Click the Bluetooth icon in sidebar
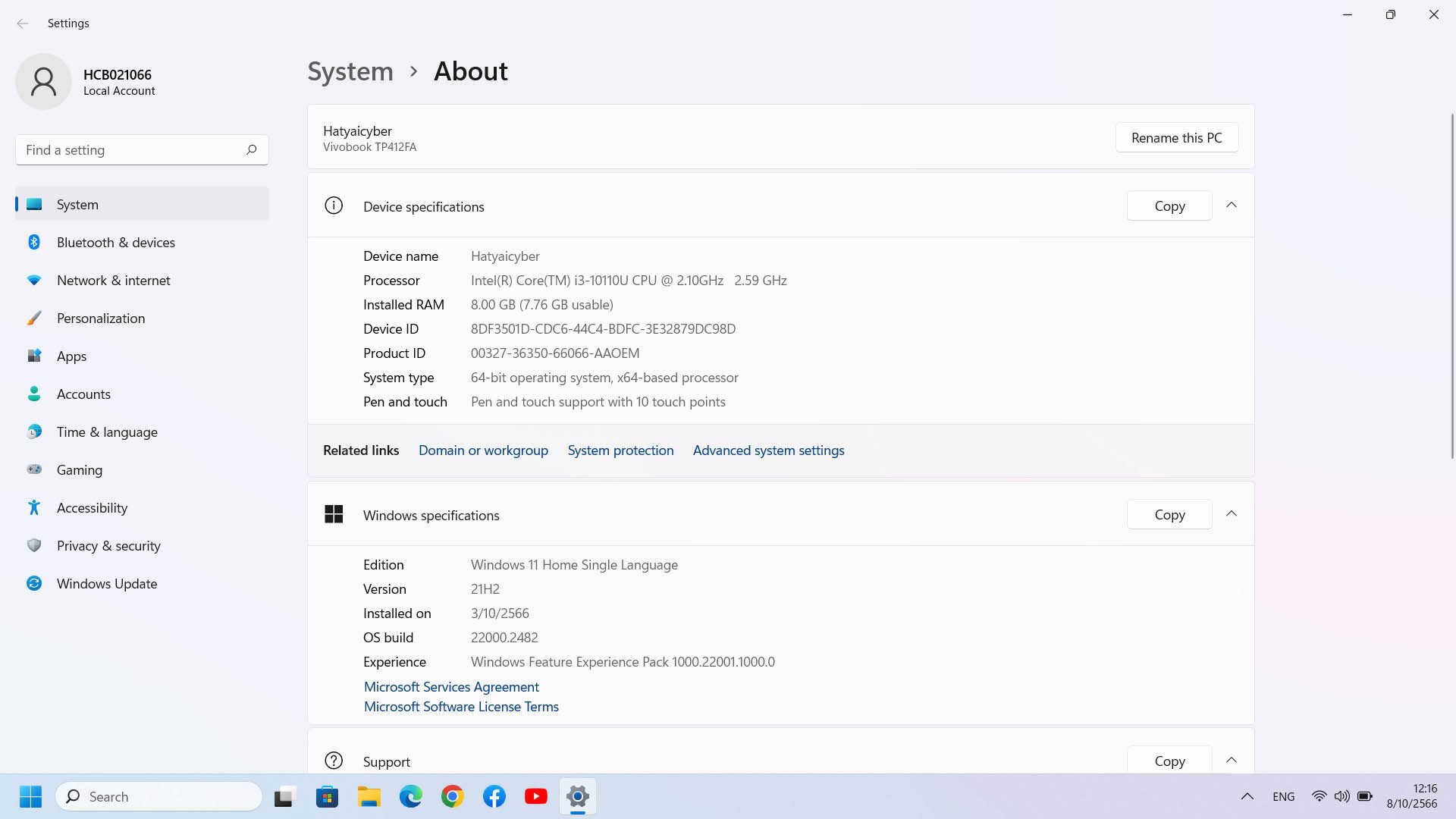This screenshot has width=1456, height=819. coord(34,243)
